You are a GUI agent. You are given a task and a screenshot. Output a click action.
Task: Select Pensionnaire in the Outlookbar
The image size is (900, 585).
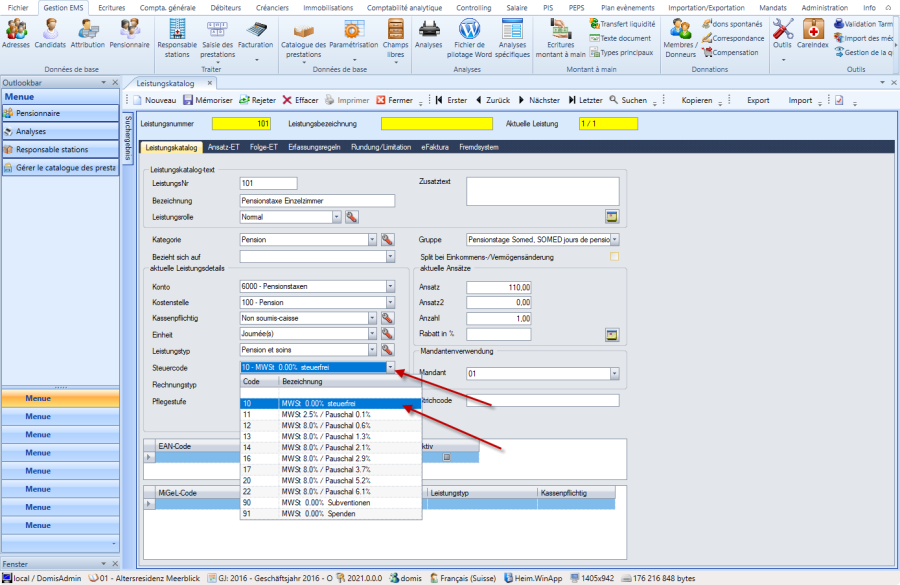38,113
